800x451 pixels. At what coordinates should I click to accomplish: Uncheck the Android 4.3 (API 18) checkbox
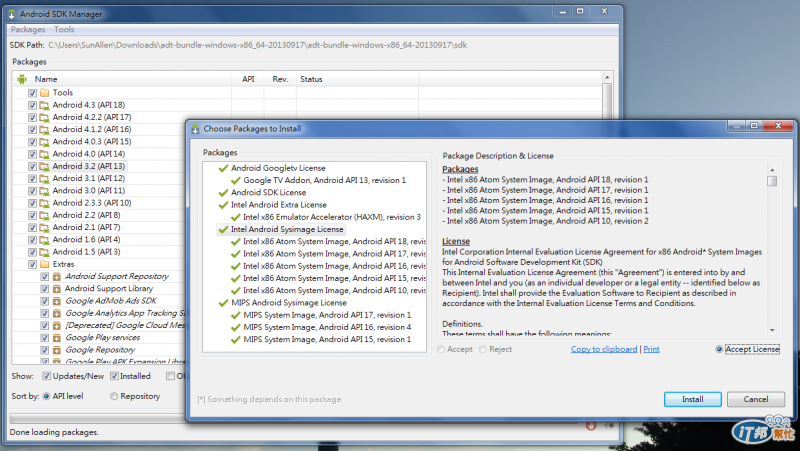click(x=33, y=105)
